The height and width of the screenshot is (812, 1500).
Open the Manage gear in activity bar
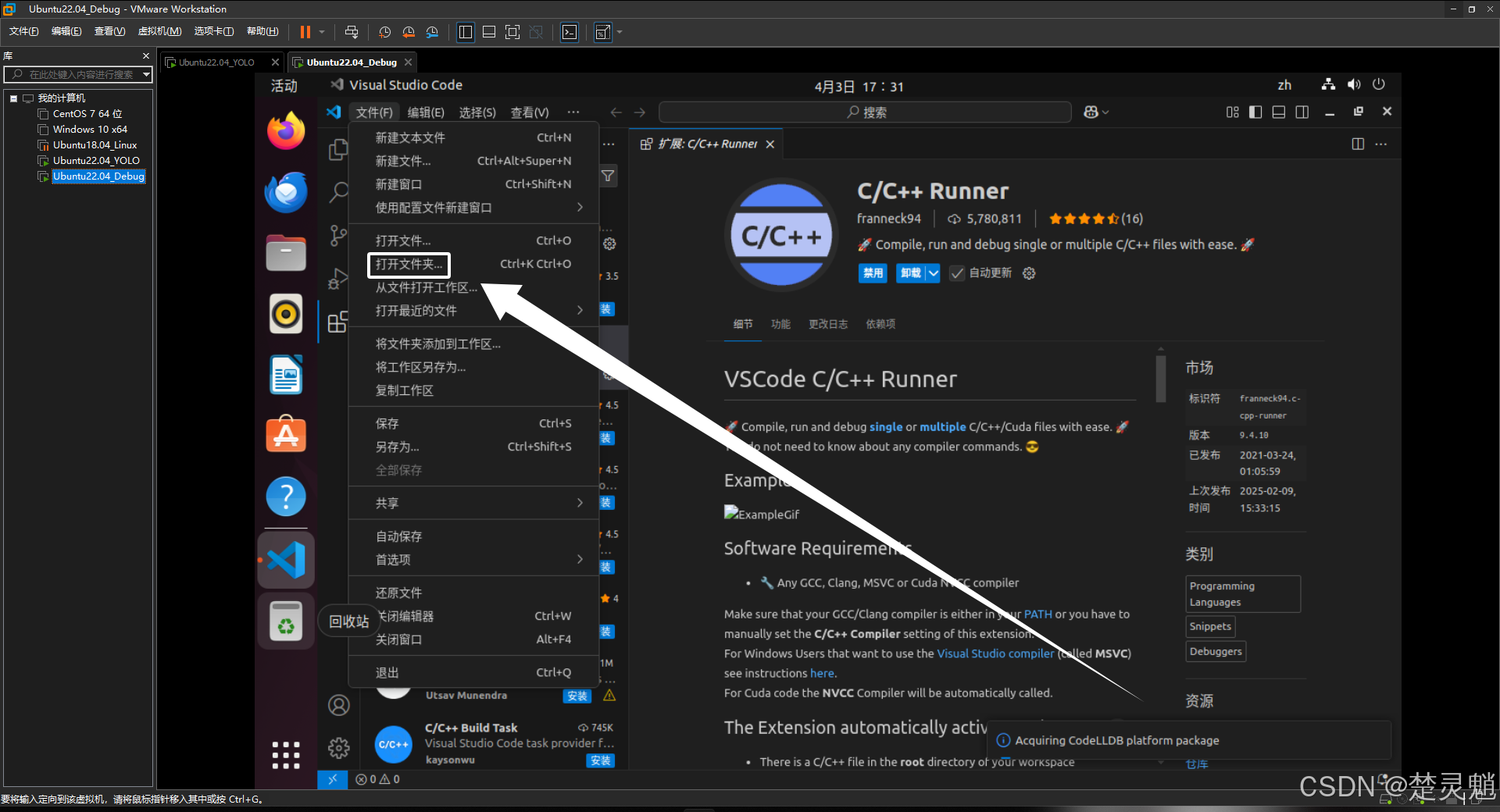pyautogui.click(x=338, y=748)
